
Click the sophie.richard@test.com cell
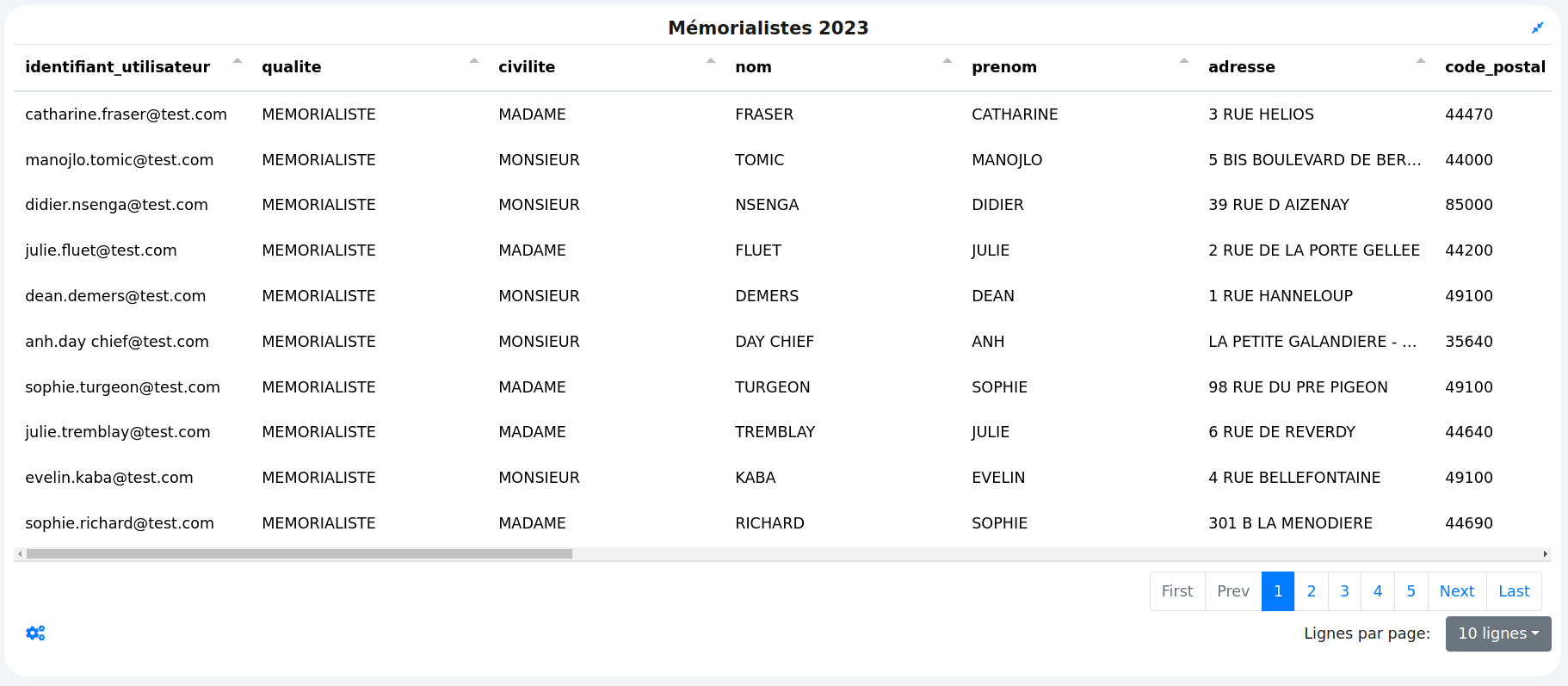pyautogui.click(x=120, y=523)
